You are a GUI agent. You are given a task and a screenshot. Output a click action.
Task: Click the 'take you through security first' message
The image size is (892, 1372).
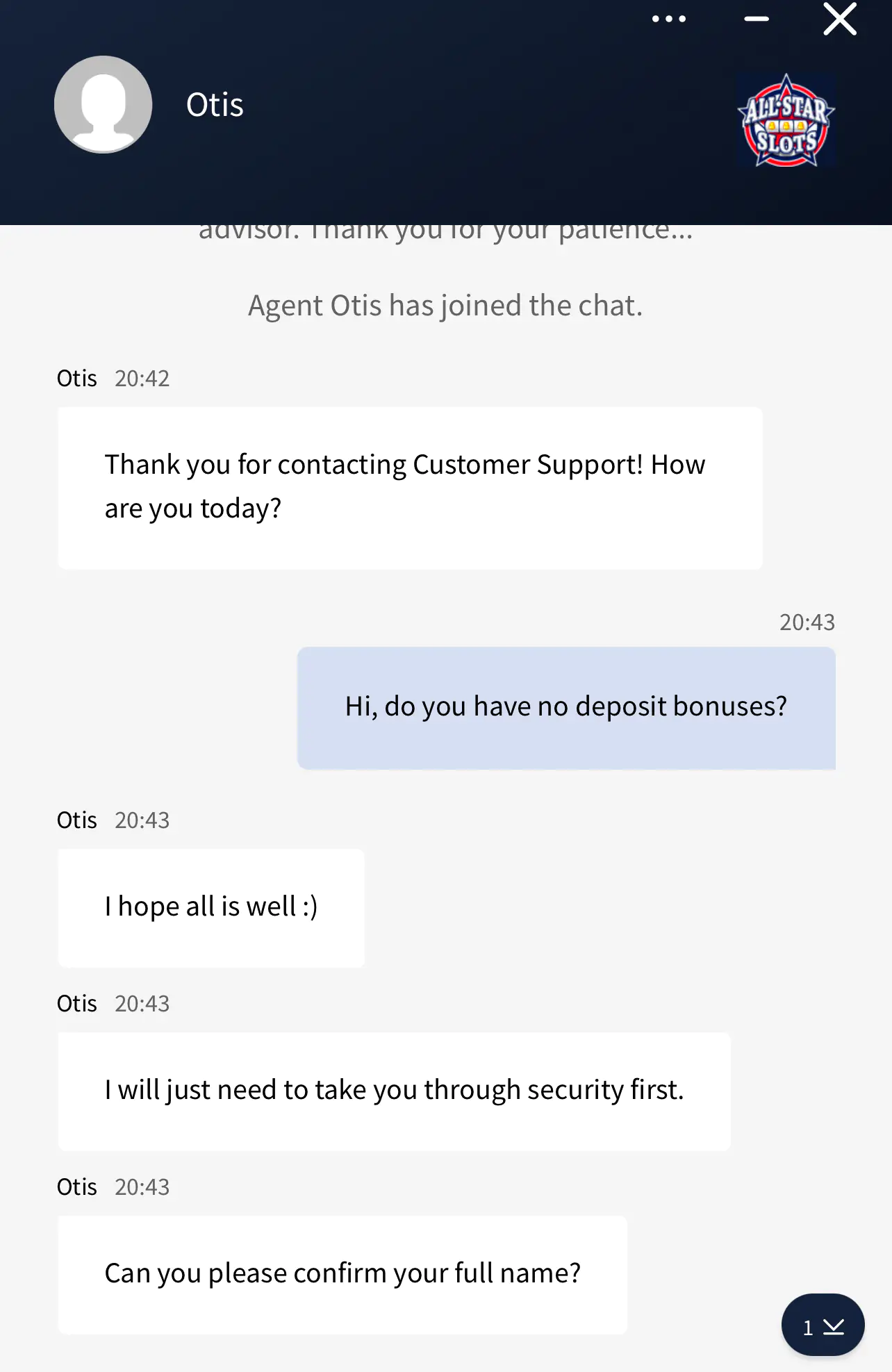point(394,1091)
